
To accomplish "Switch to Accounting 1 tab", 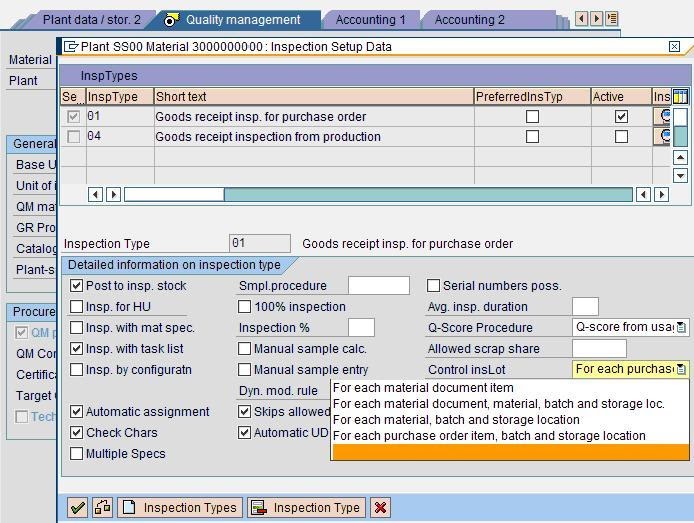I will coord(370,19).
